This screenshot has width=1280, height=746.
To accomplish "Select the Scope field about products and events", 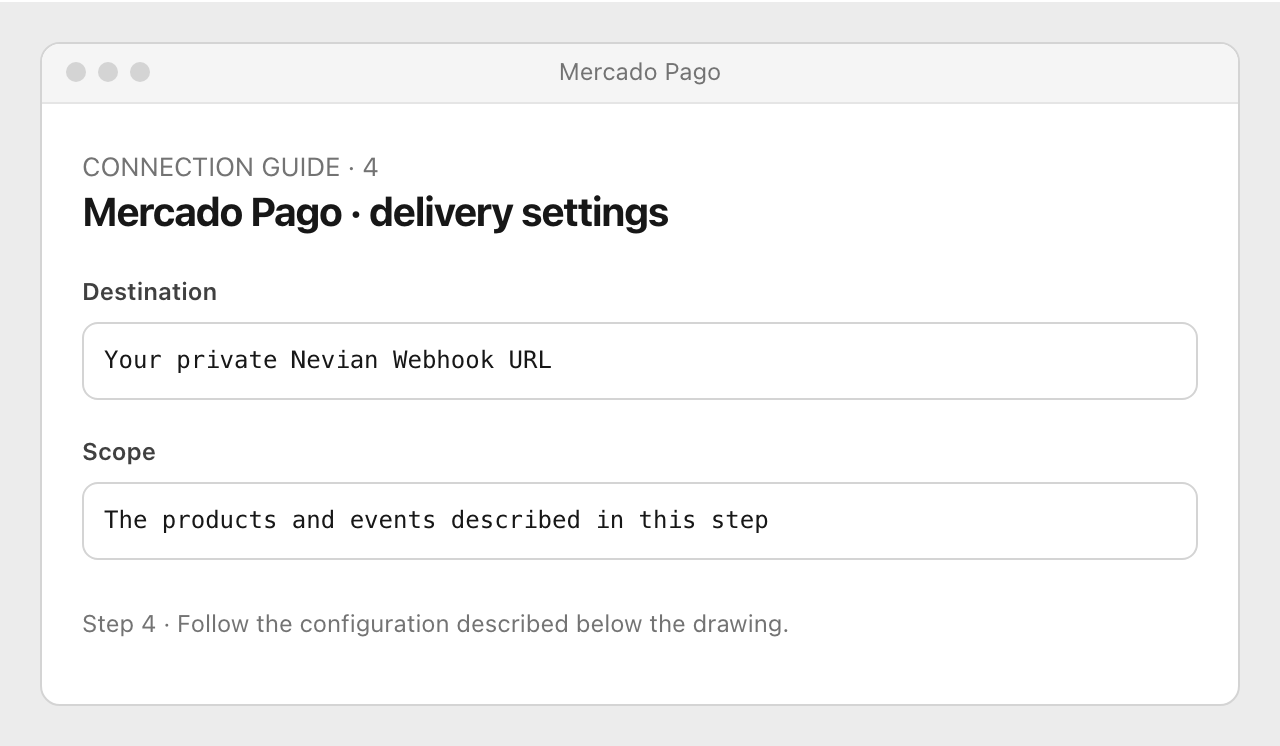I will [640, 521].
